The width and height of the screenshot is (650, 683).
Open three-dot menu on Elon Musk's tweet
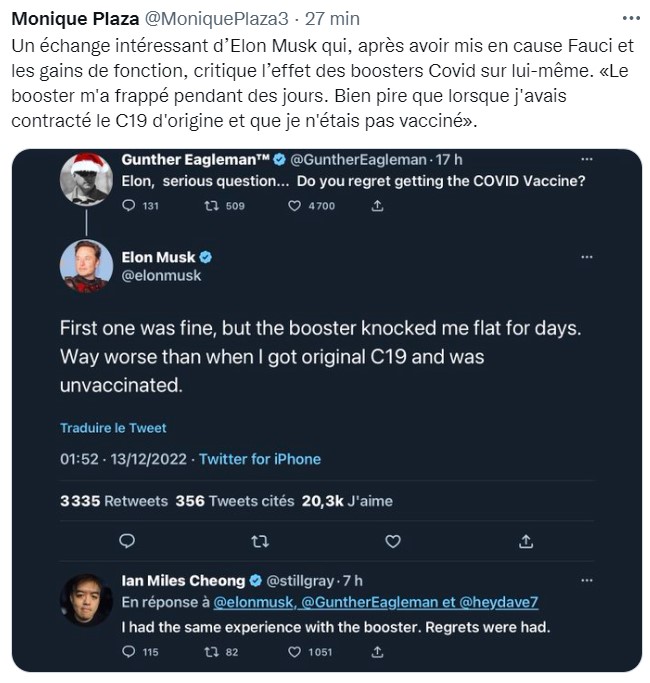click(587, 257)
